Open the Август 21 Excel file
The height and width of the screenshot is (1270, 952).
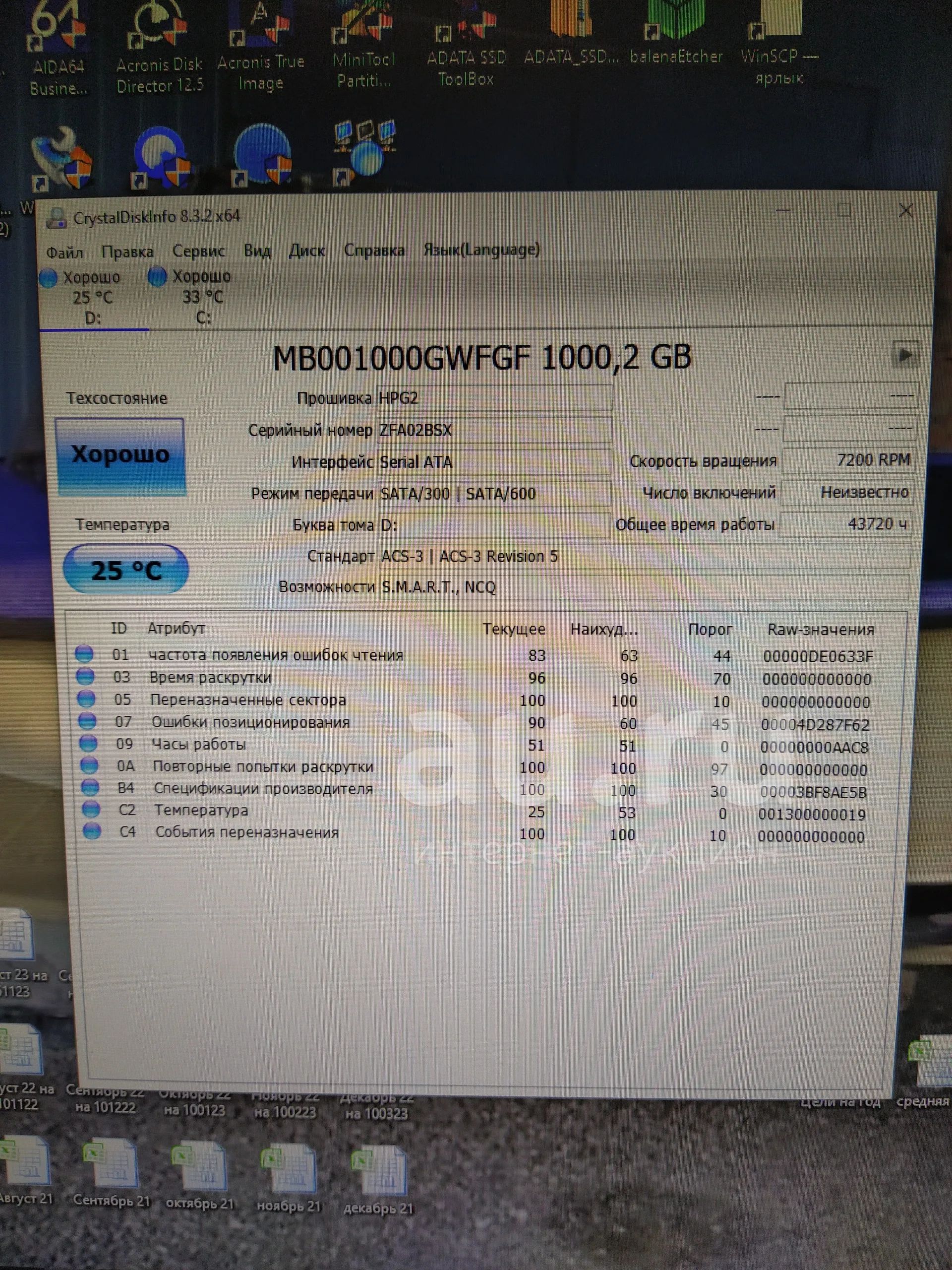tap(26, 1171)
